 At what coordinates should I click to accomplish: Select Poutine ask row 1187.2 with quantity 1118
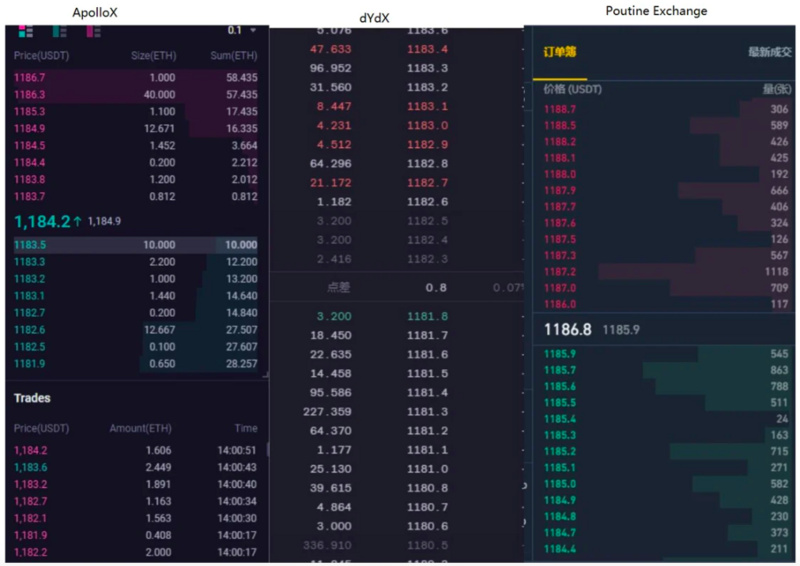point(666,272)
